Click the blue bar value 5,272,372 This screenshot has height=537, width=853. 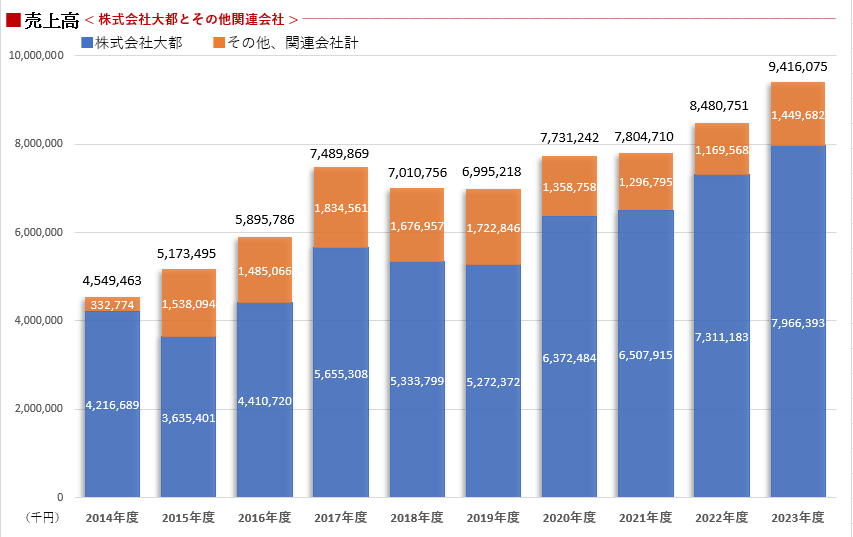[x=493, y=382]
